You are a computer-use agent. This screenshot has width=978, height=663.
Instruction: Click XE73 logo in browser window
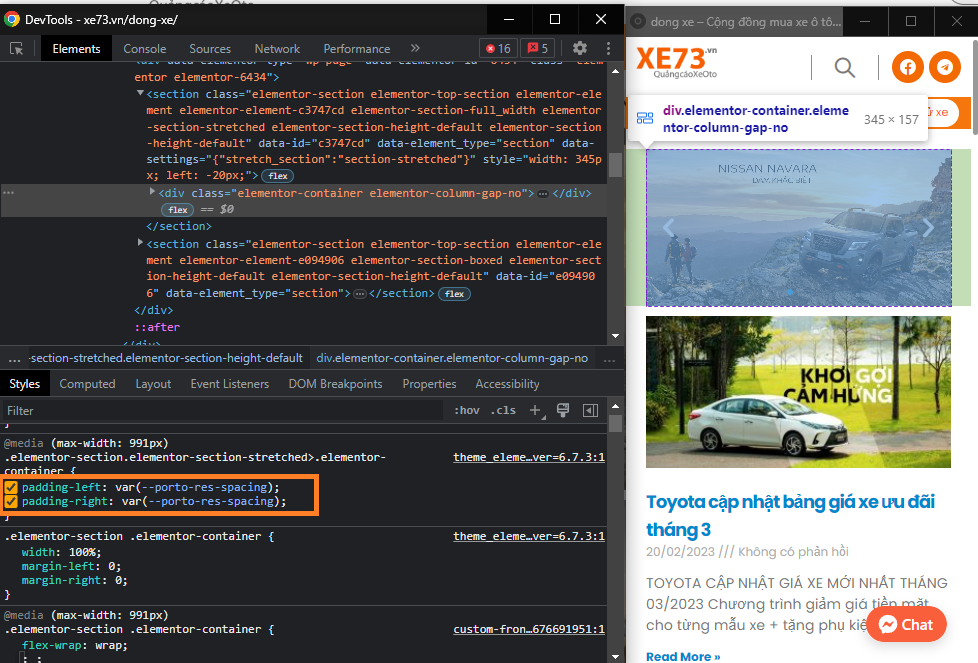pyautogui.click(x=676, y=62)
